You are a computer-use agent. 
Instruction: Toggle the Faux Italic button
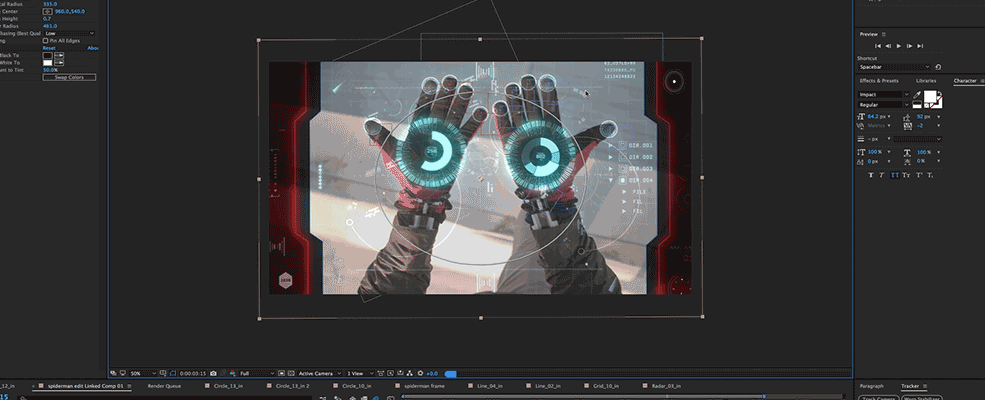click(882, 175)
